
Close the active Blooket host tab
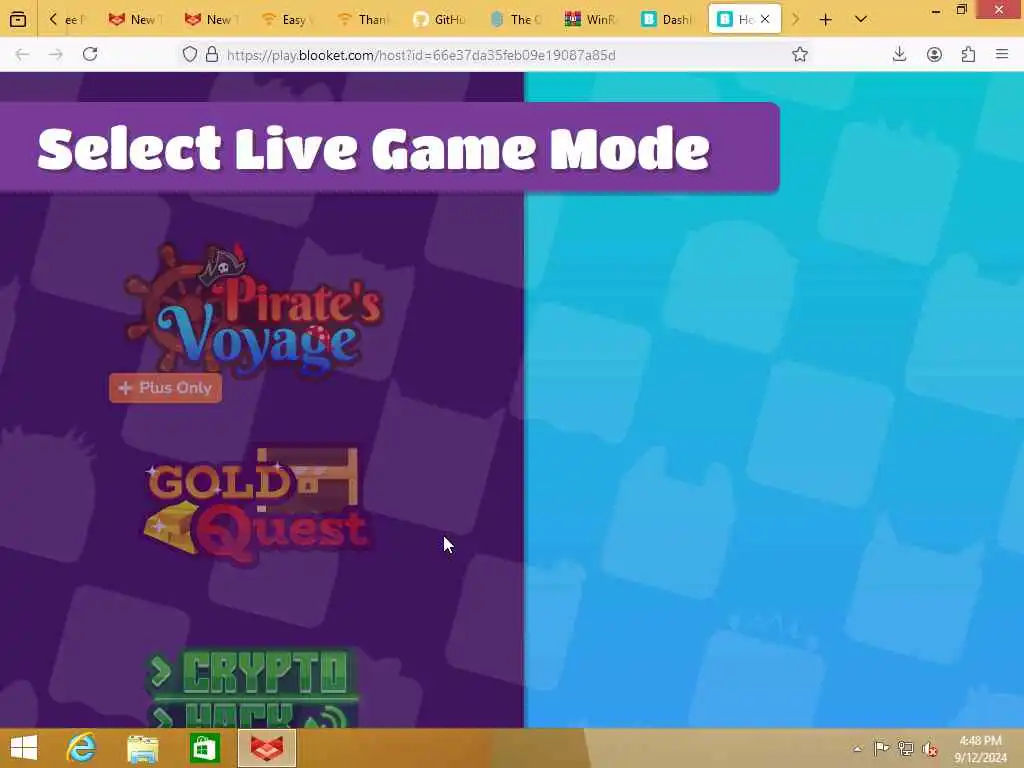tap(765, 20)
